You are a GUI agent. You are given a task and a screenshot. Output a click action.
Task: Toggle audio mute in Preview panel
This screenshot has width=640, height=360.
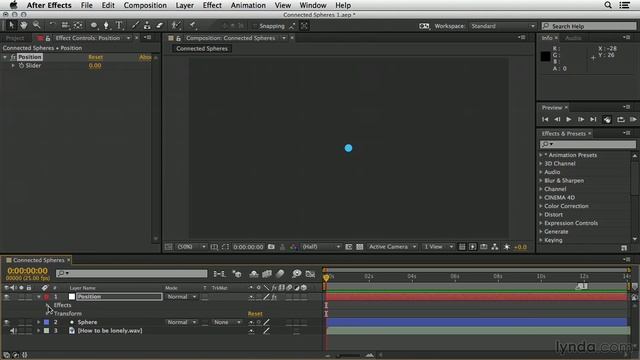607,119
